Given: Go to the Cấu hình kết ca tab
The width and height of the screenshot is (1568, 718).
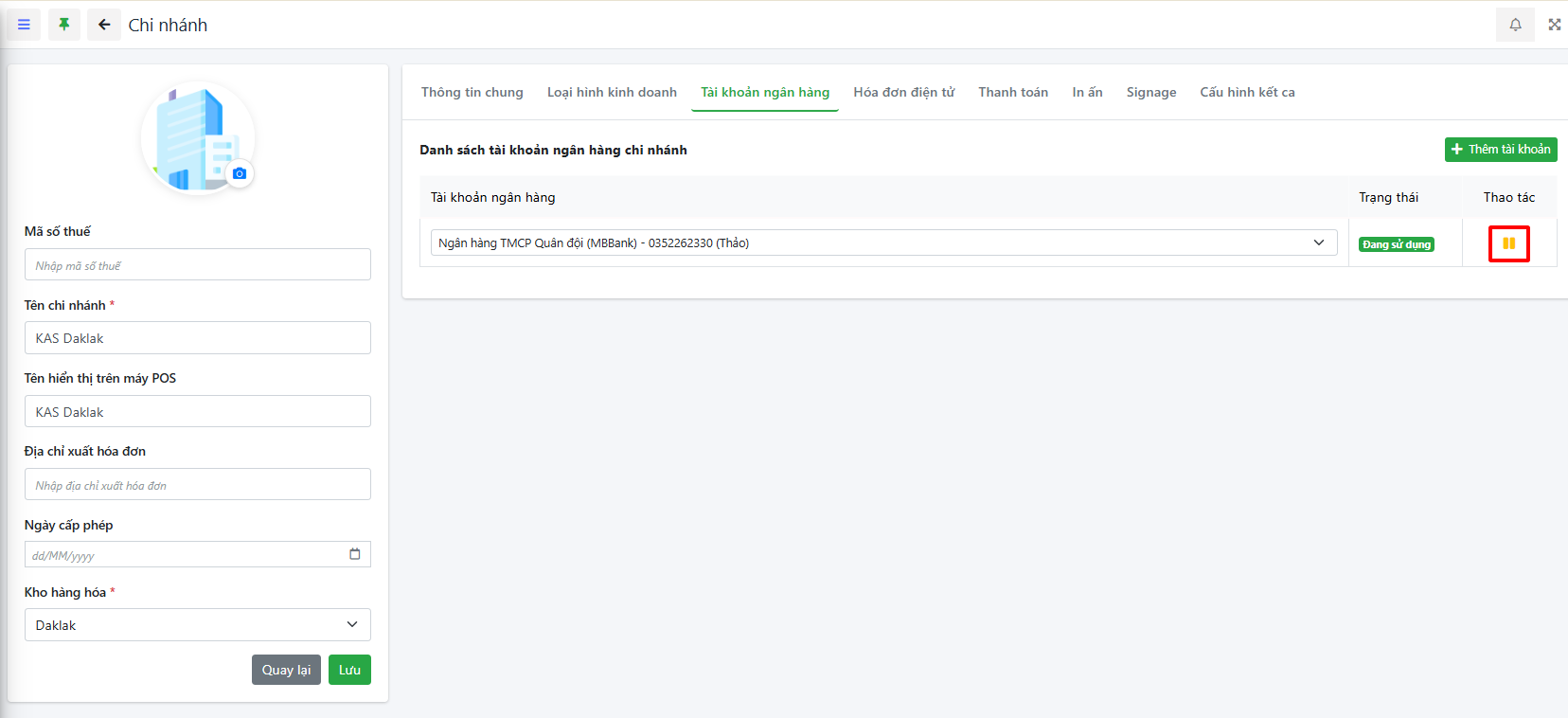Looking at the screenshot, I should (1247, 92).
